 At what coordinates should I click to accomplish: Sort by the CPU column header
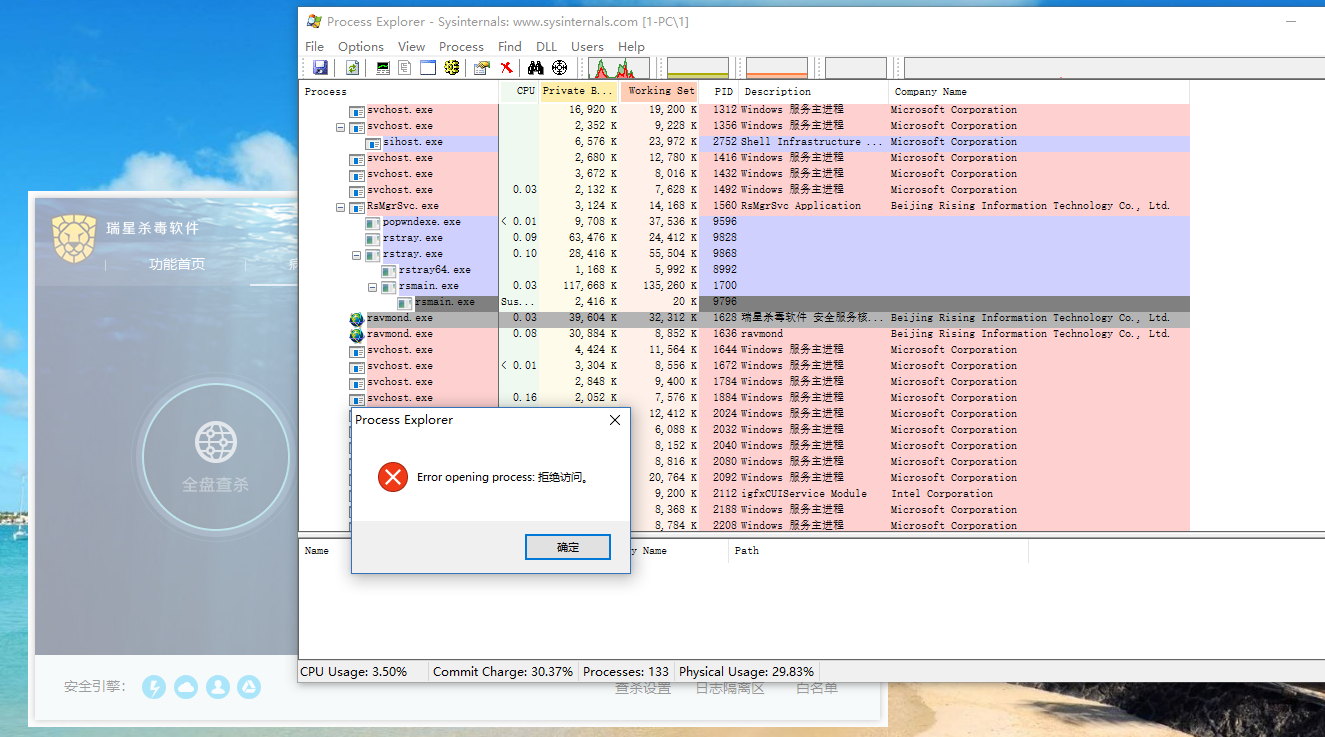(x=519, y=91)
